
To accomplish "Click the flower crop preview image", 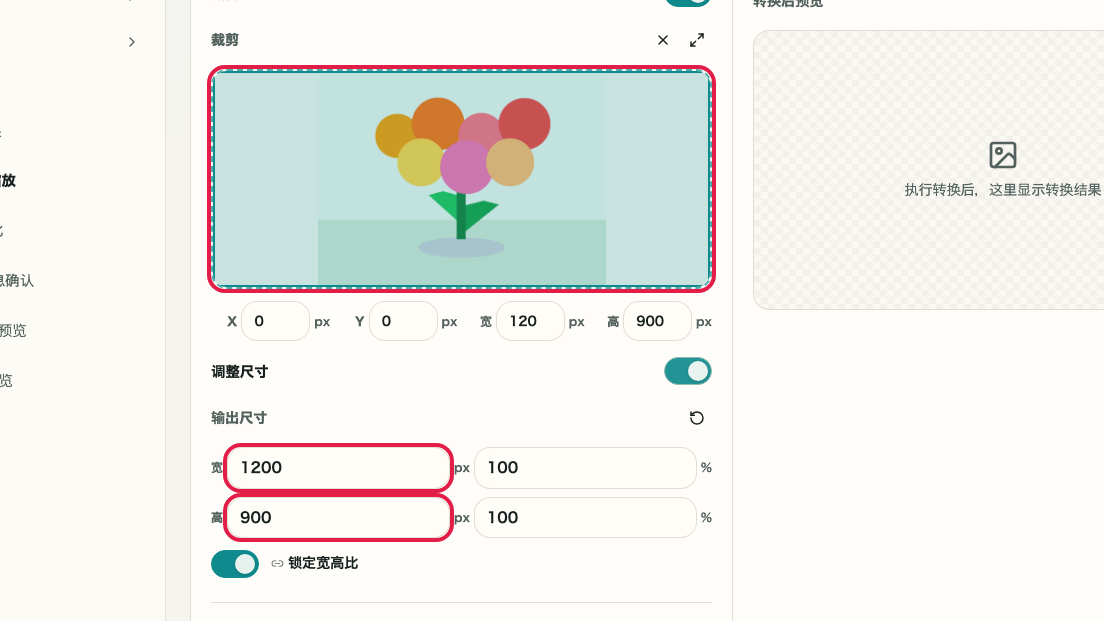I will (462, 179).
